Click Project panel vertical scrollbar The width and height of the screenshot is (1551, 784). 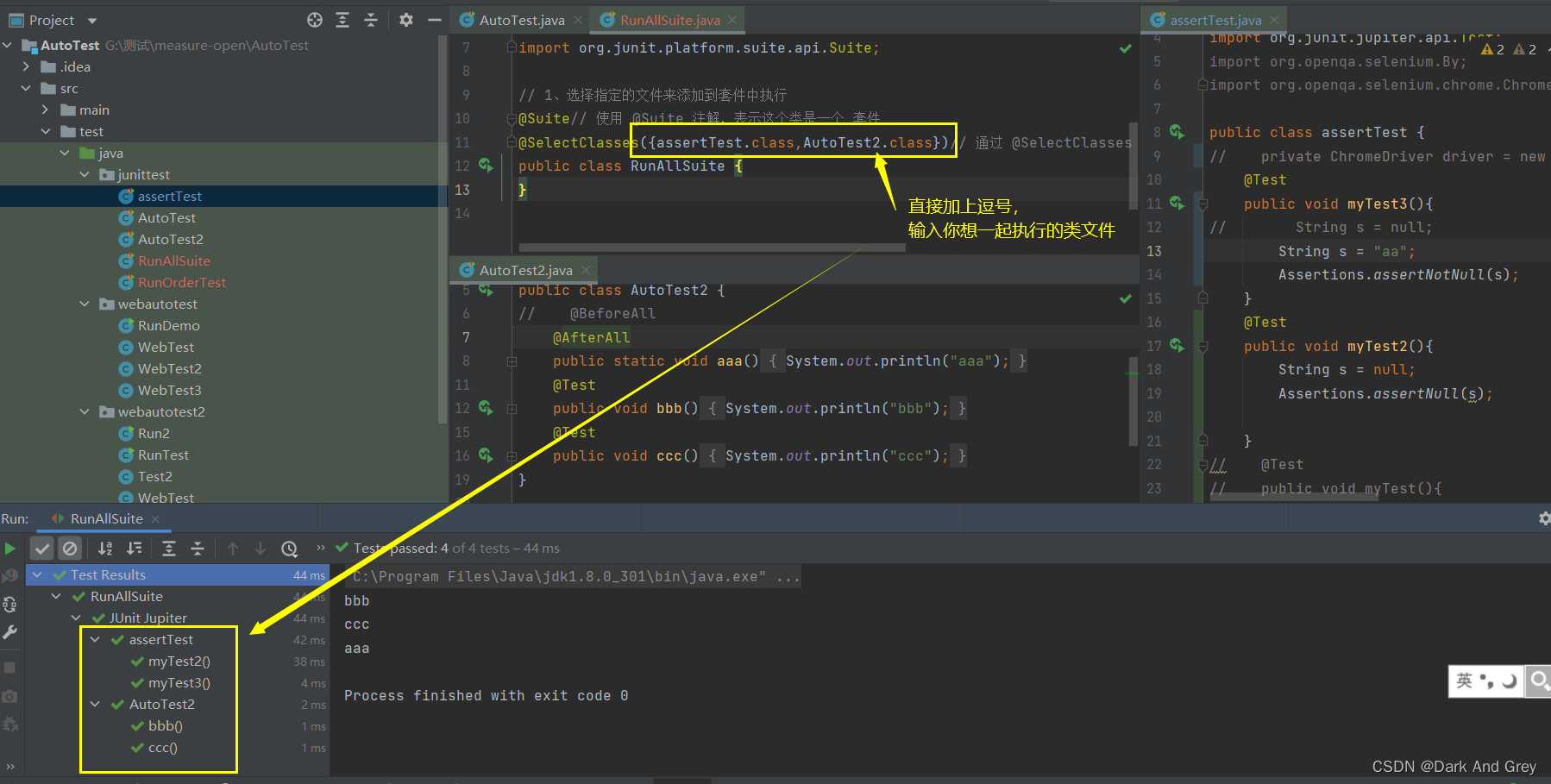443,229
